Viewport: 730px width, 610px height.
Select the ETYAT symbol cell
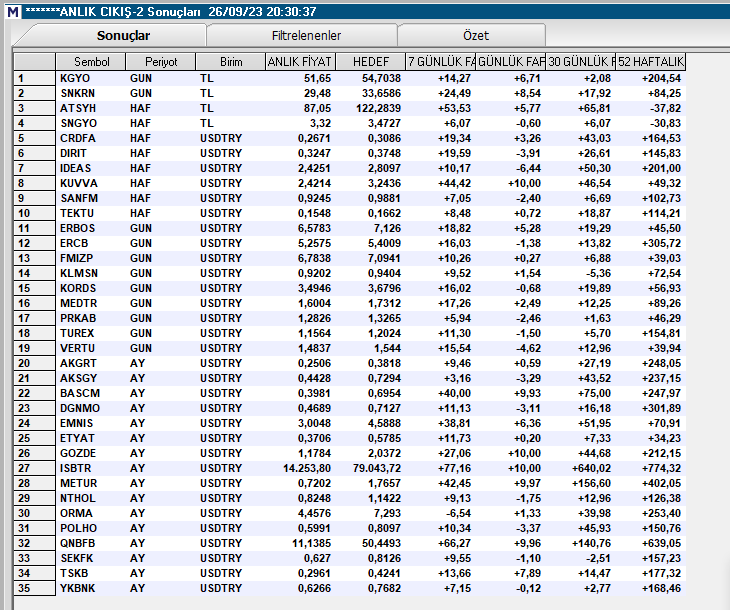tap(91, 438)
